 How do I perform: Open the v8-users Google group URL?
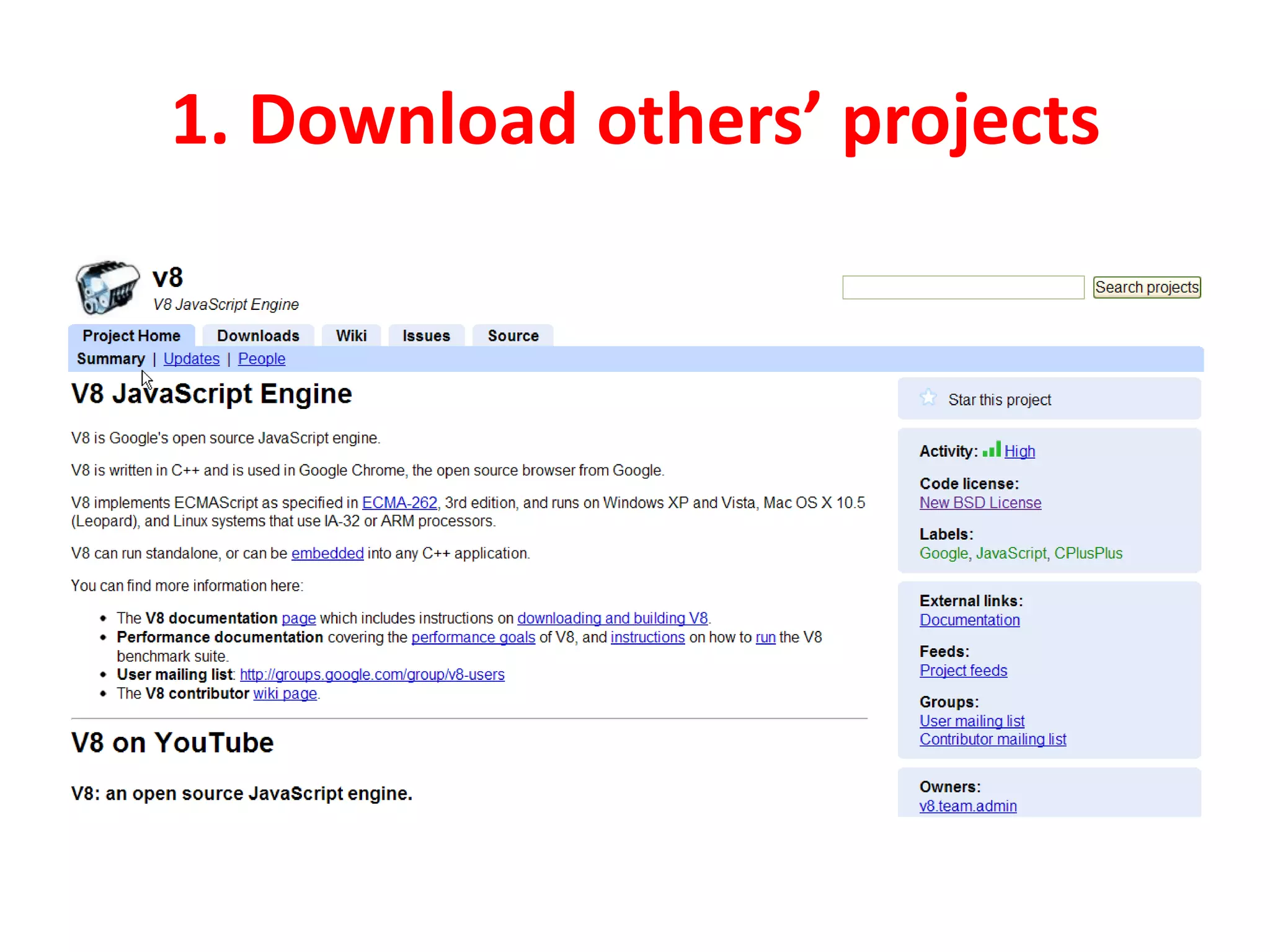pyautogui.click(x=372, y=675)
